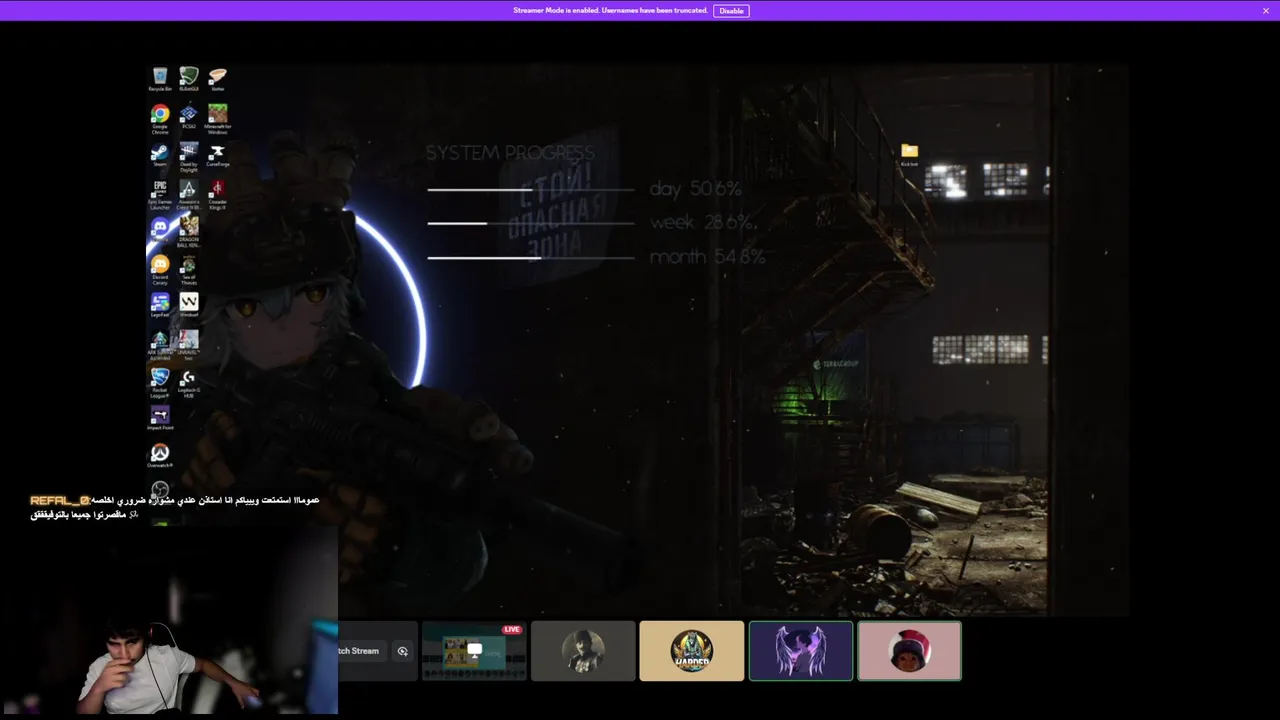Screen dimensions: 1280x720
Task: Click the OBS Studio desktop icon
Action: coord(160,490)
